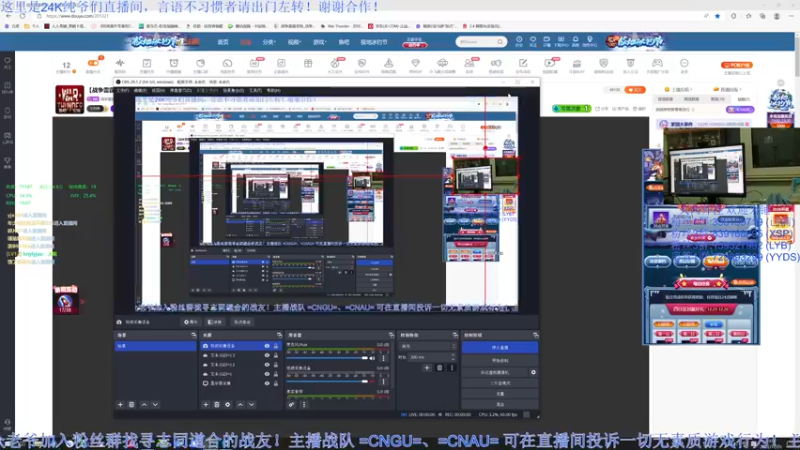
Task: Add a new scene with plus icon
Action: click(x=120, y=405)
